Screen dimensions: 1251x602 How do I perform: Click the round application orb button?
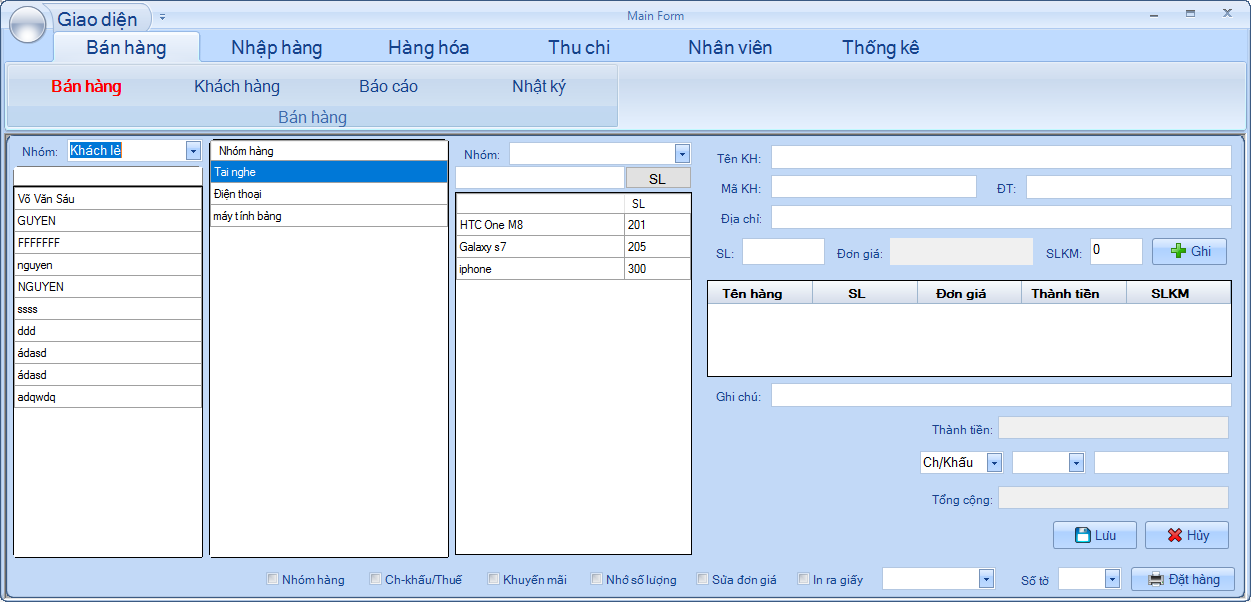click(27, 24)
